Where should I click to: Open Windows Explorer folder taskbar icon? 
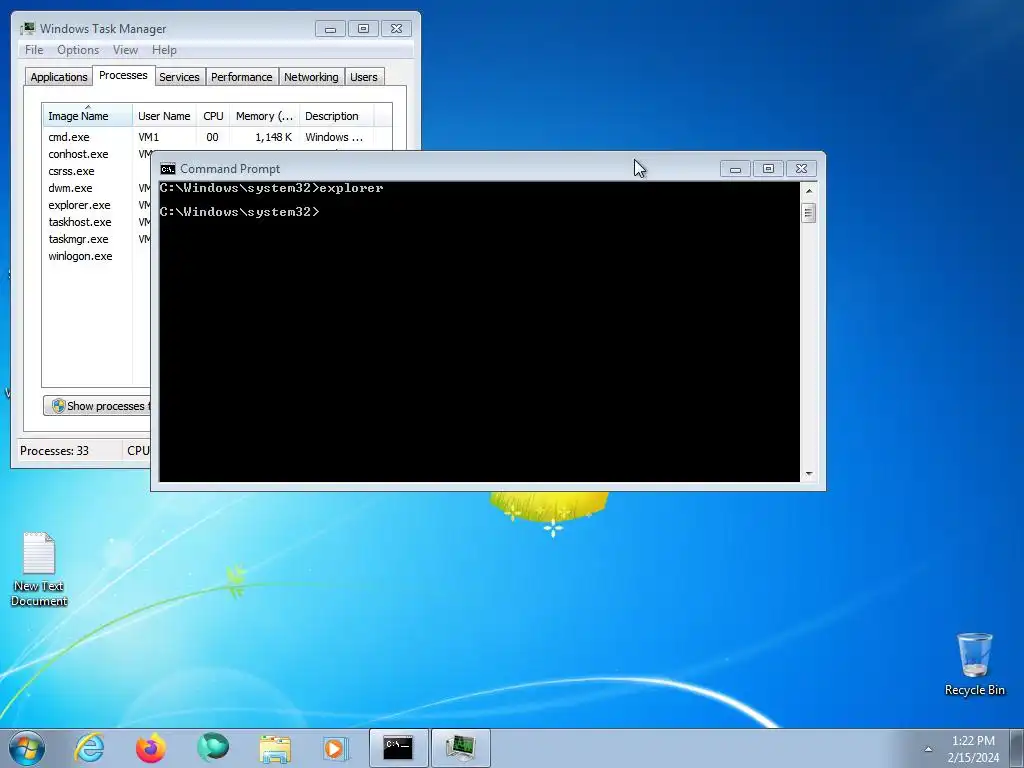[x=275, y=748]
